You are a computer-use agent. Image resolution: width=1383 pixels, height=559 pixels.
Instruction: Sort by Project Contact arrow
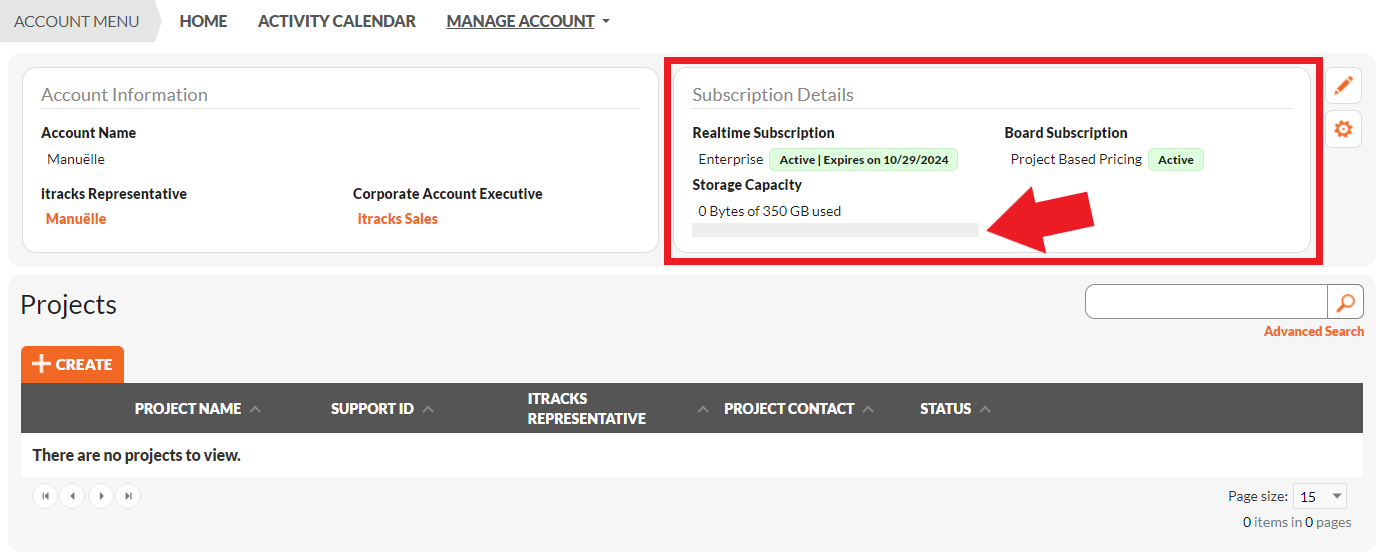click(x=868, y=409)
